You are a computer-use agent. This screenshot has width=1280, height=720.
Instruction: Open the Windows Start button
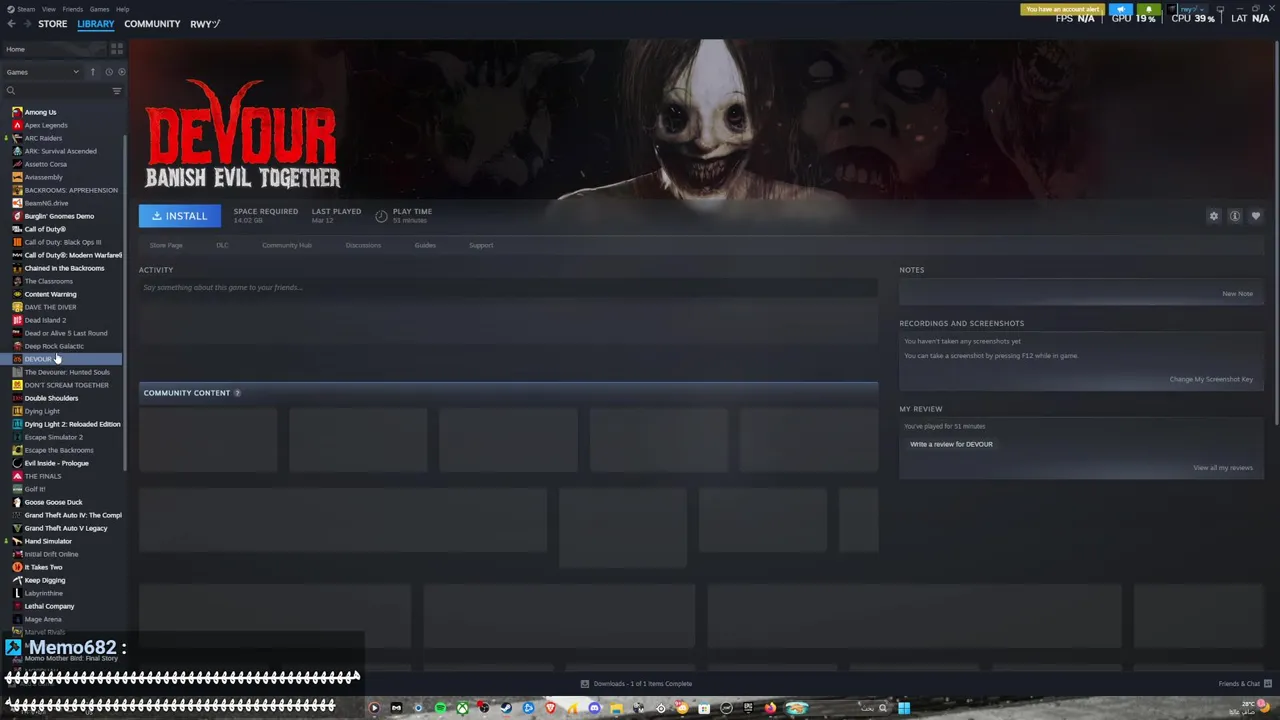pyautogui.click(x=904, y=708)
